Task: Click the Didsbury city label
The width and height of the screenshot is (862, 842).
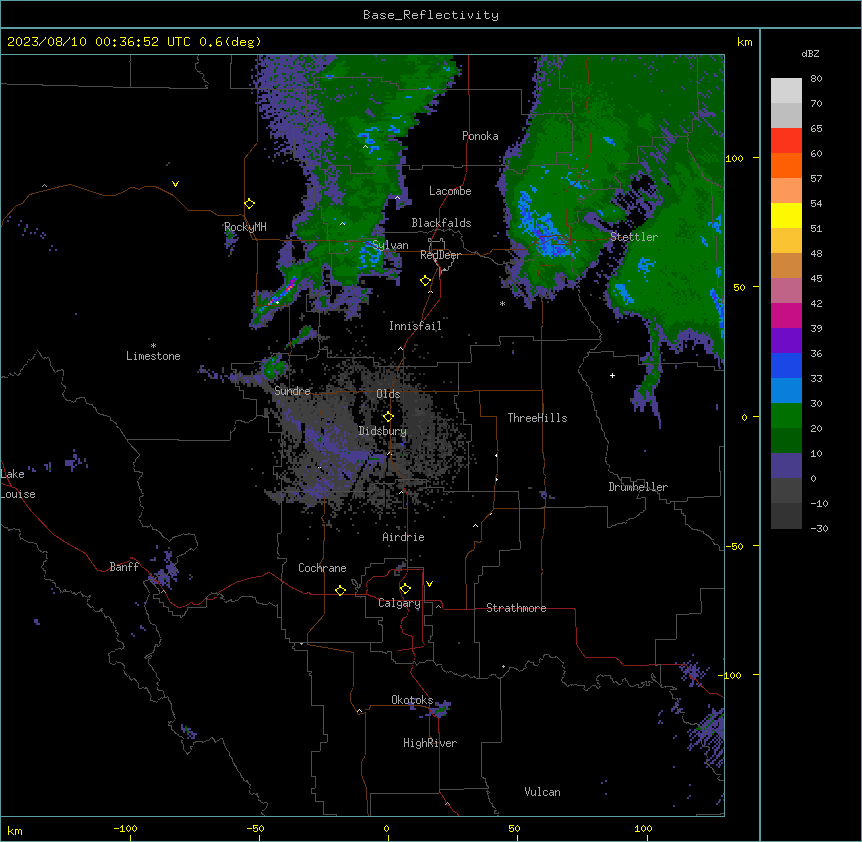Action: (383, 431)
